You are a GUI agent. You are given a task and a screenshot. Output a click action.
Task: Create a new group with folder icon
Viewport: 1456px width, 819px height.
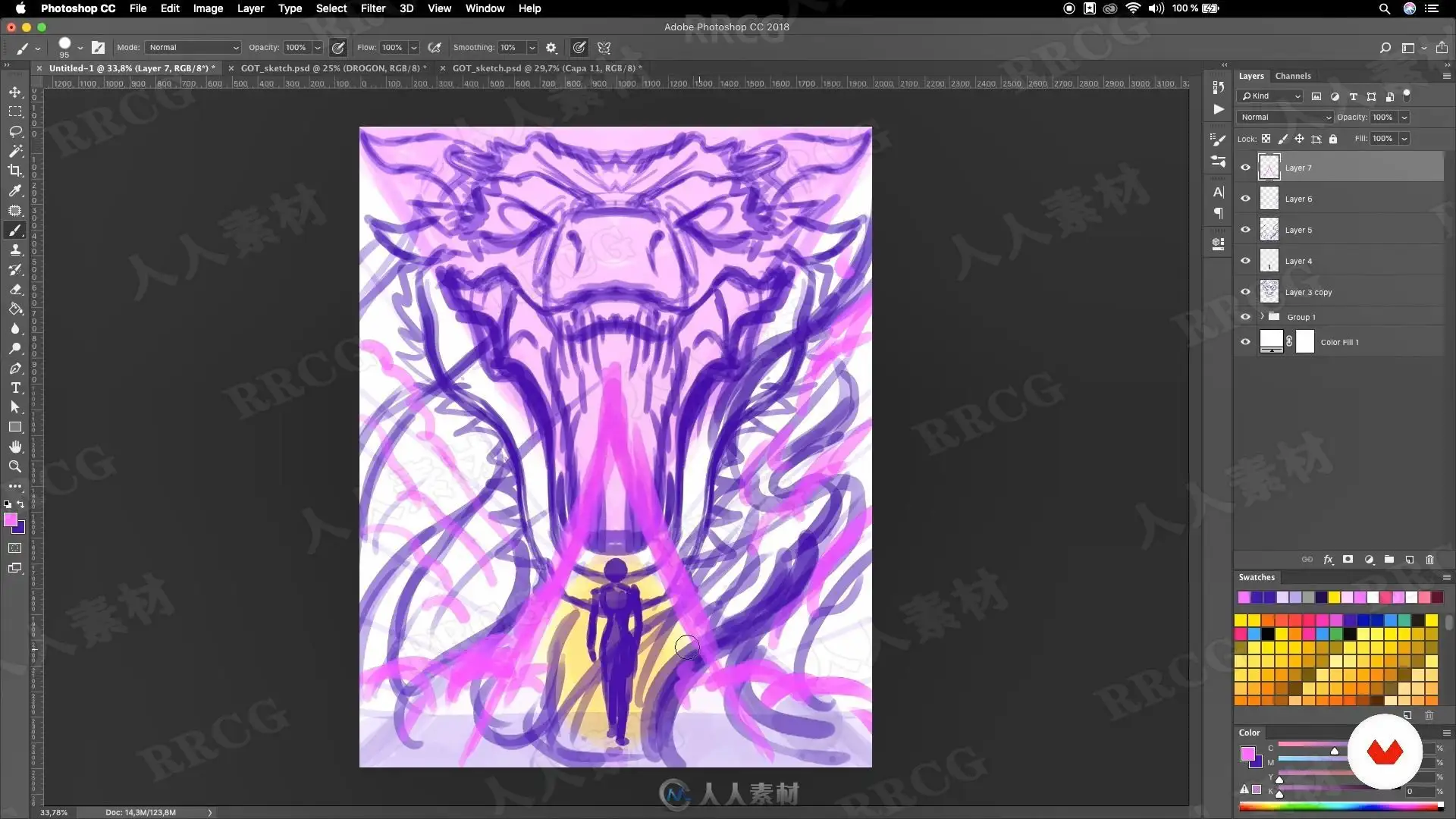1389,560
